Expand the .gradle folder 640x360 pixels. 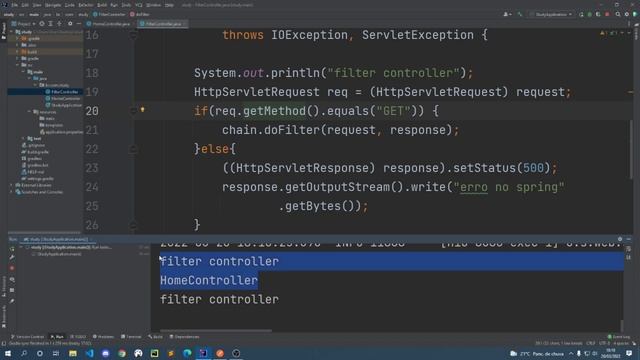tap(17, 38)
